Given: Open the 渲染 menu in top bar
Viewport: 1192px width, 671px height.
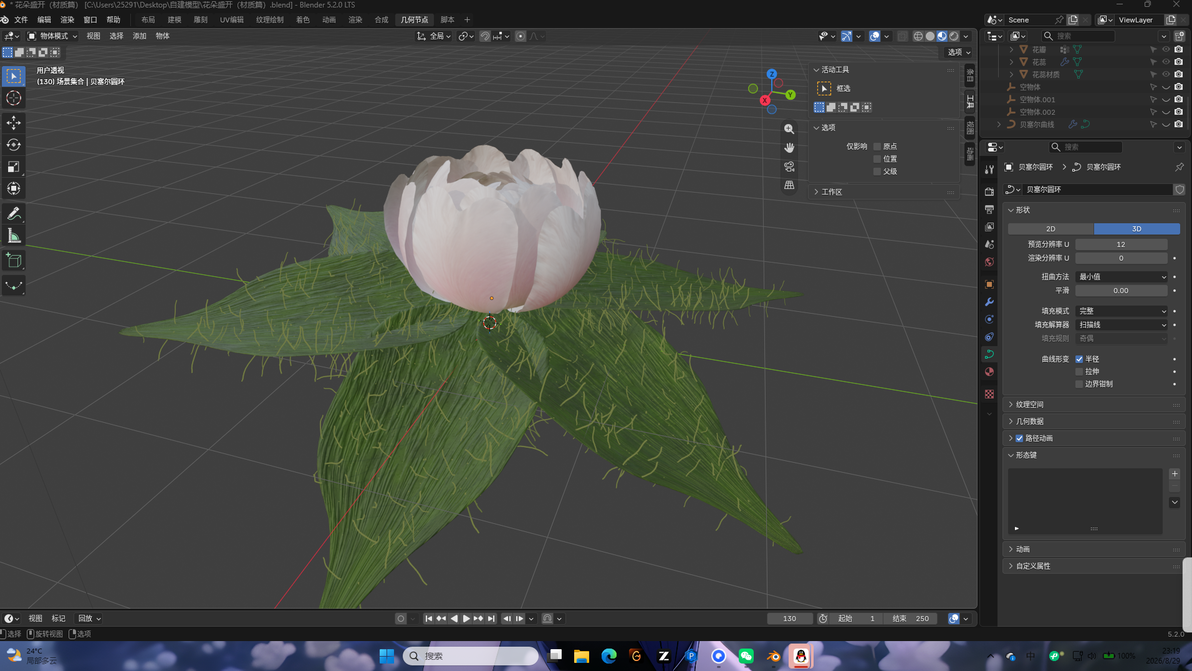Looking at the screenshot, I should point(68,20).
